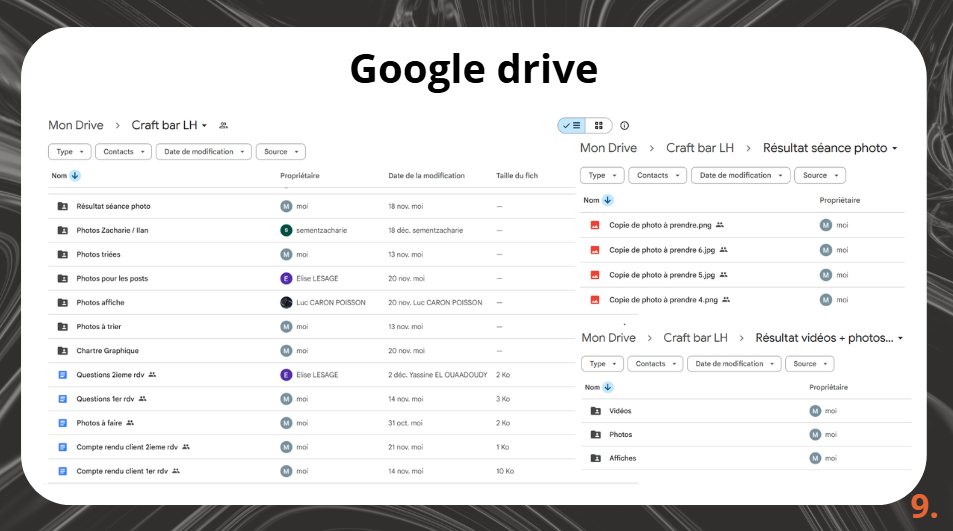The image size is (953, 531).
Task: Open the Contacts filter above Résultat séance photo row
Action: pyautogui.click(x=657, y=175)
